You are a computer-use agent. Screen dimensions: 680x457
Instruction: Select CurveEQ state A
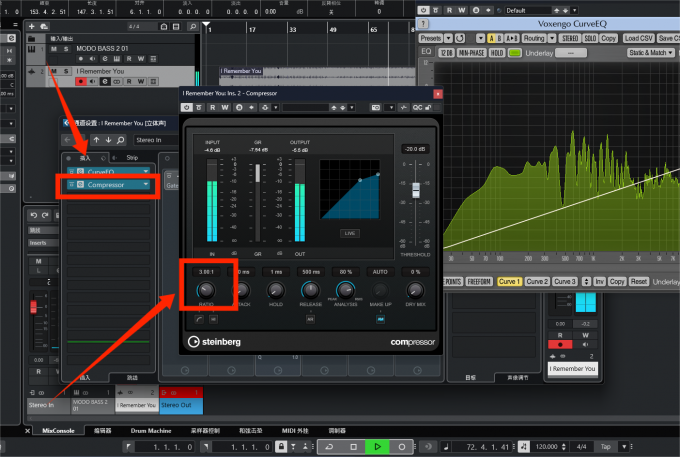pos(491,39)
